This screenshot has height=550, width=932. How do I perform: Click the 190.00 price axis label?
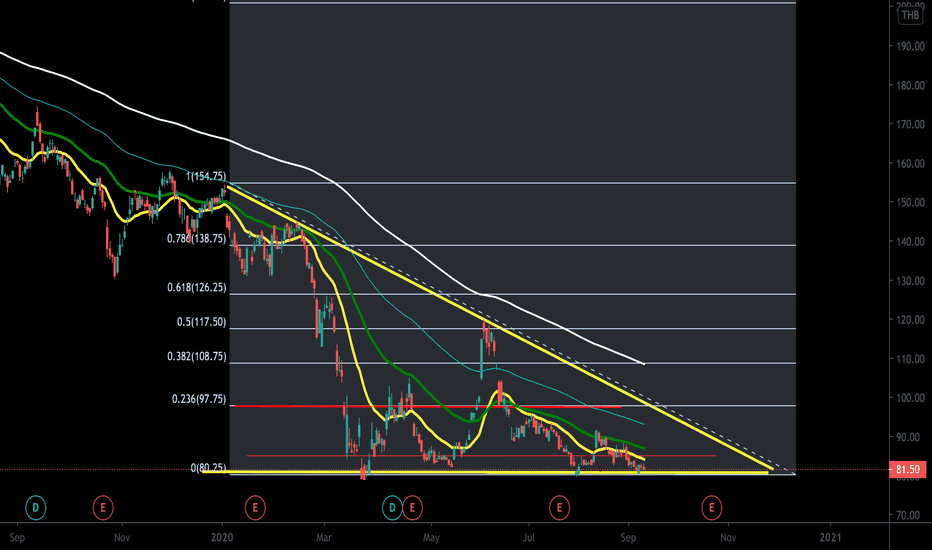point(911,46)
